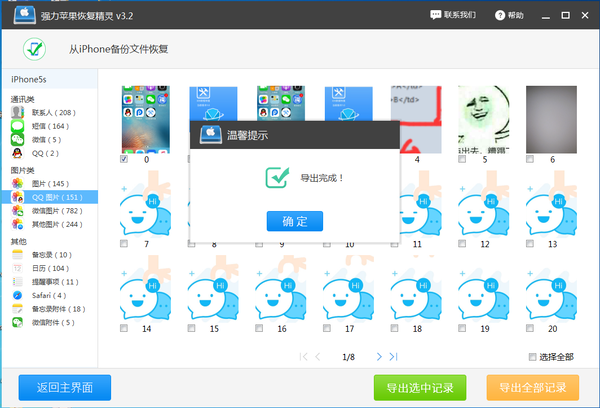The width and height of the screenshot is (600, 408).
Task: Click the 其他图片 (244) icon
Action: [x=17, y=224]
